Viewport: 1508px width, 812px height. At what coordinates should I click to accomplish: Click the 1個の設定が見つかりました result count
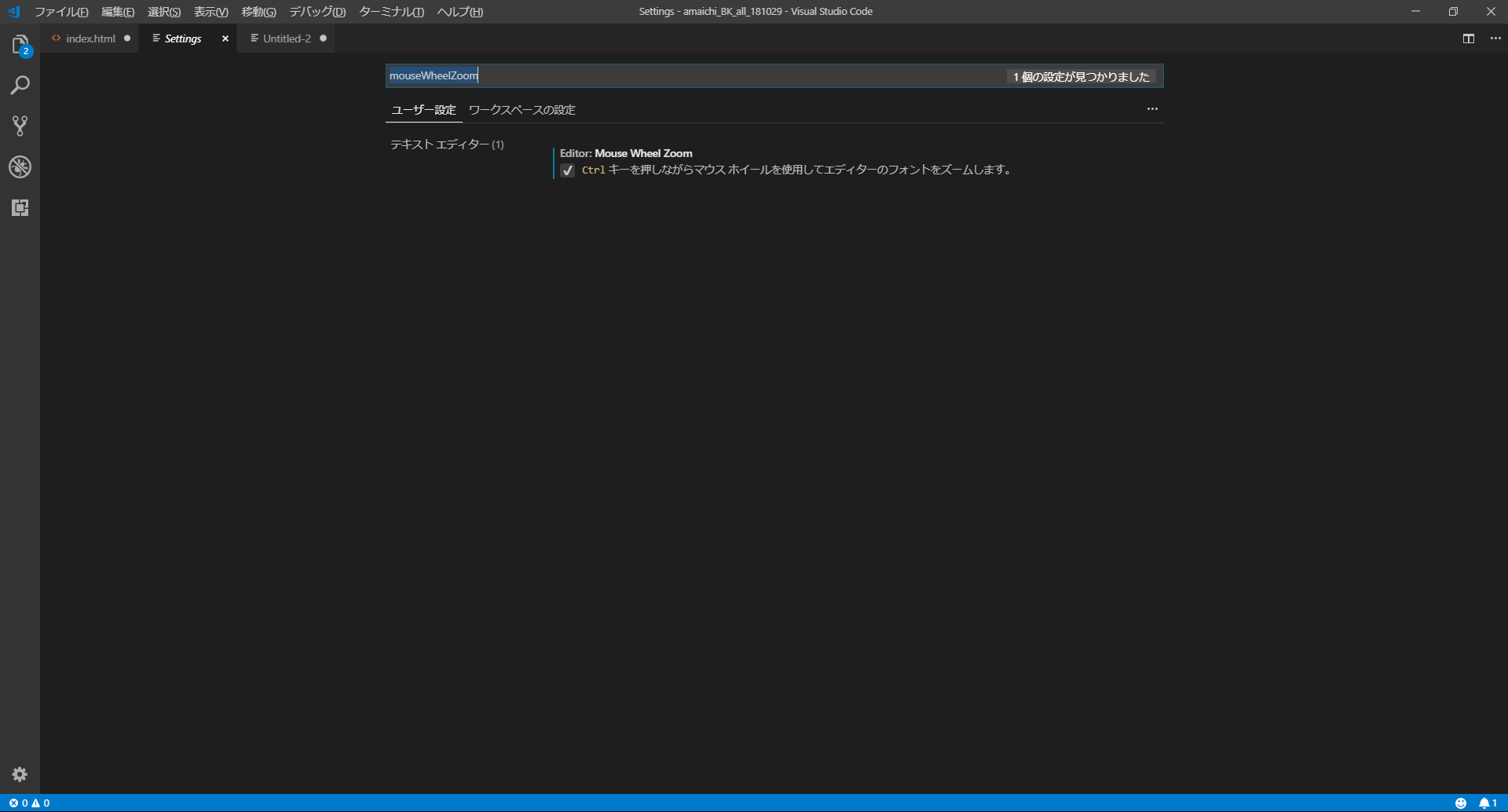[1082, 76]
